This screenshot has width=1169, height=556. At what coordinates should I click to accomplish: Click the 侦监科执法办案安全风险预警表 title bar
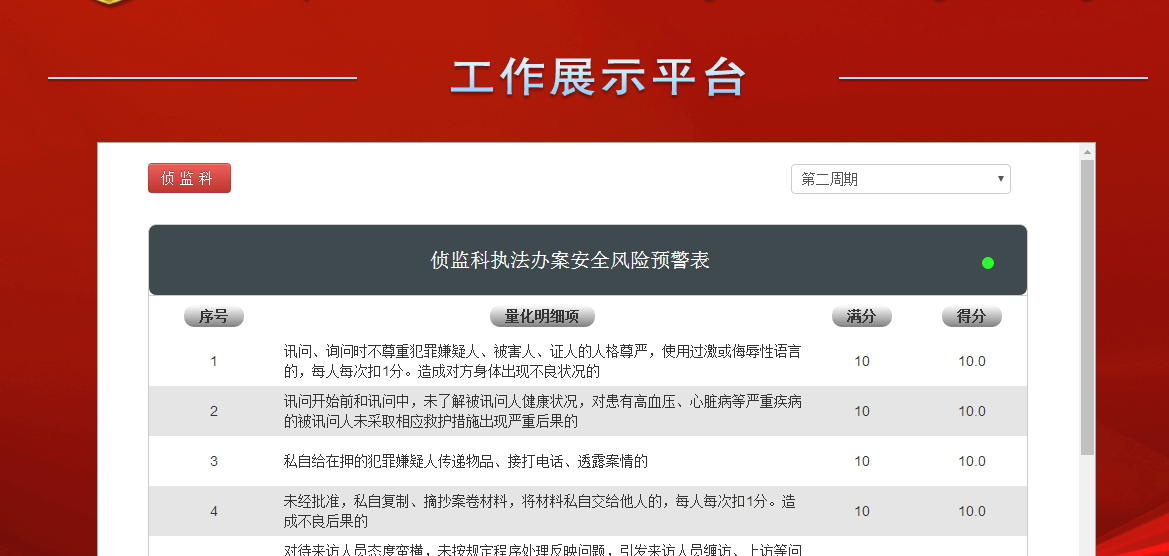coord(587,260)
